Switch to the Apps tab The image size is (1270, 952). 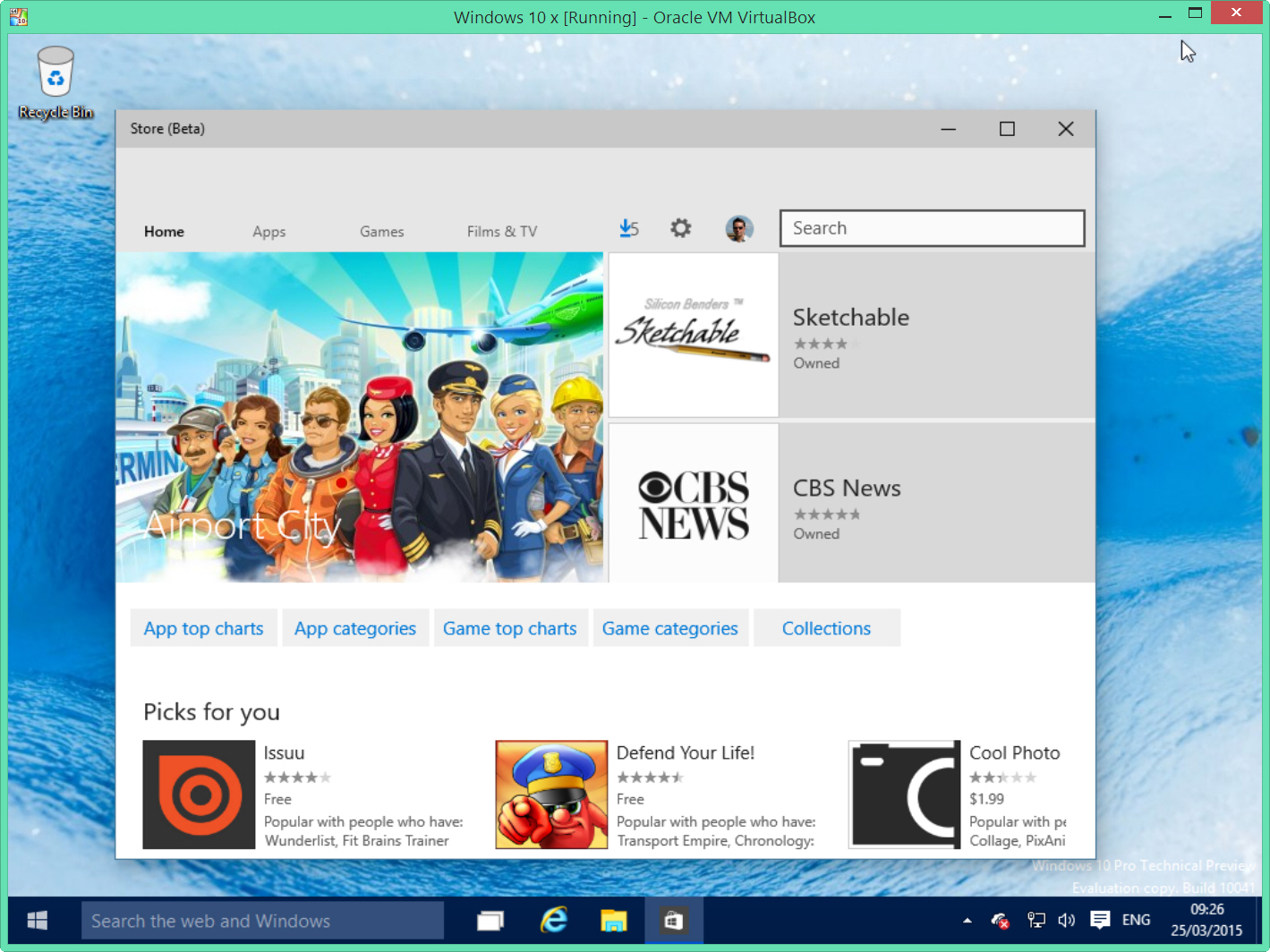pyautogui.click(x=269, y=232)
